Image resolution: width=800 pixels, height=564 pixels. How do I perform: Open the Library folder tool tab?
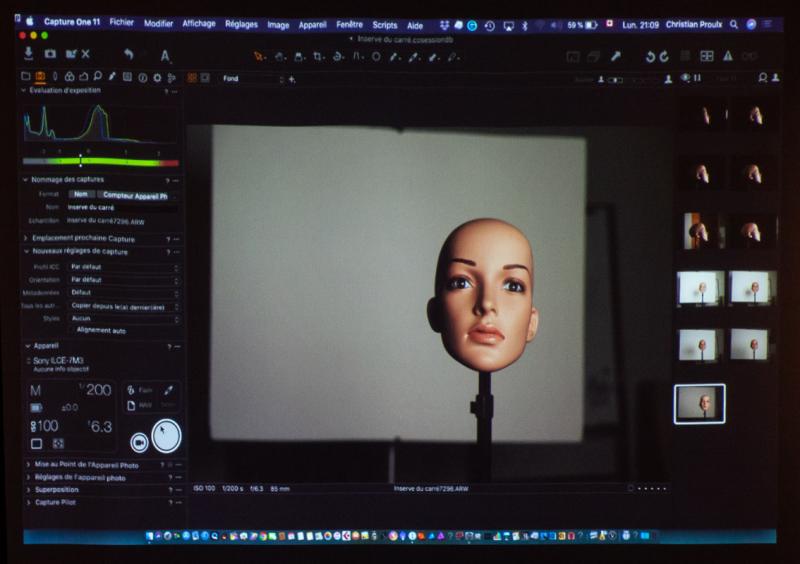26,77
